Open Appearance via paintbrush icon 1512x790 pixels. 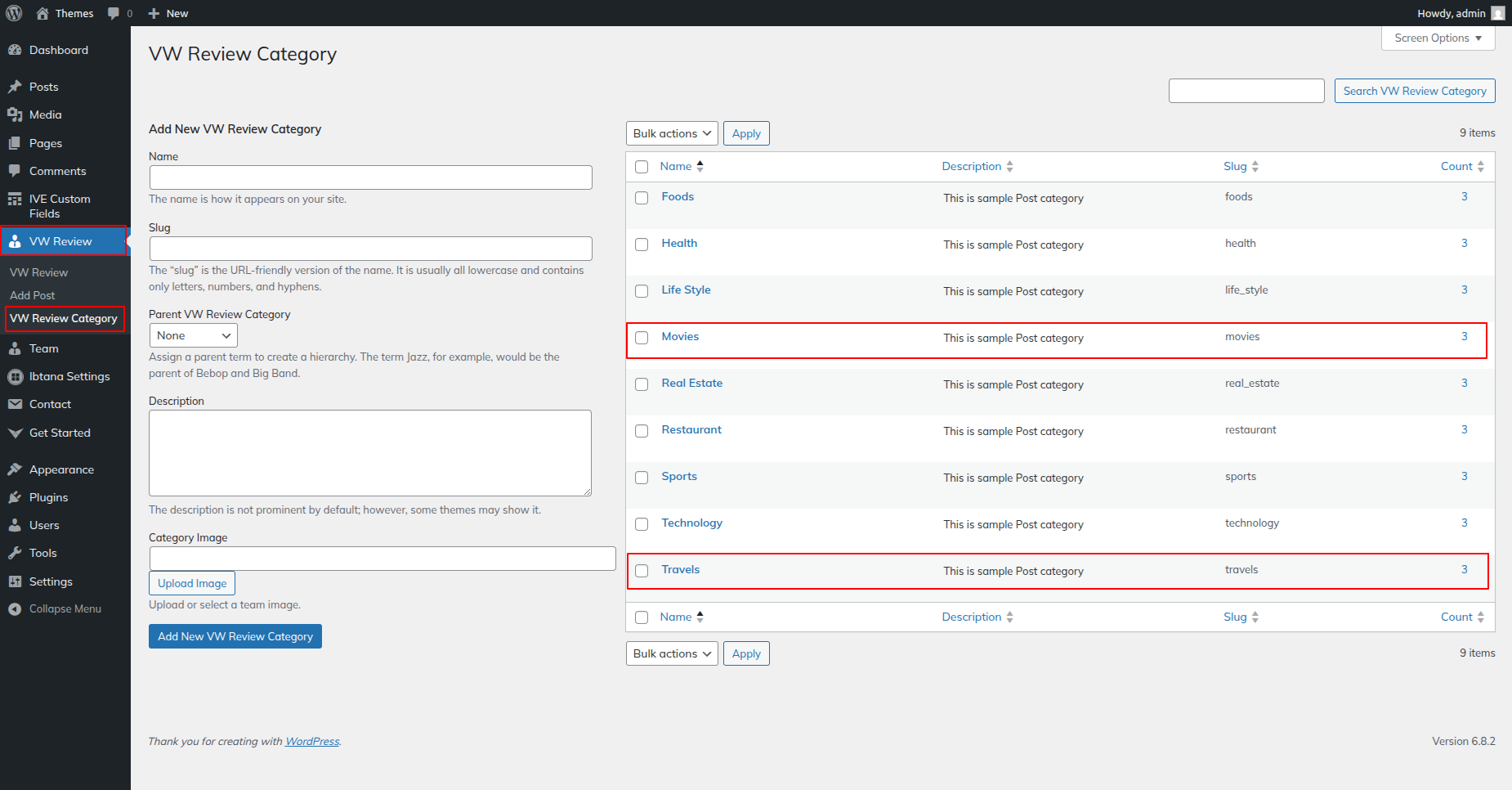tap(15, 469)
